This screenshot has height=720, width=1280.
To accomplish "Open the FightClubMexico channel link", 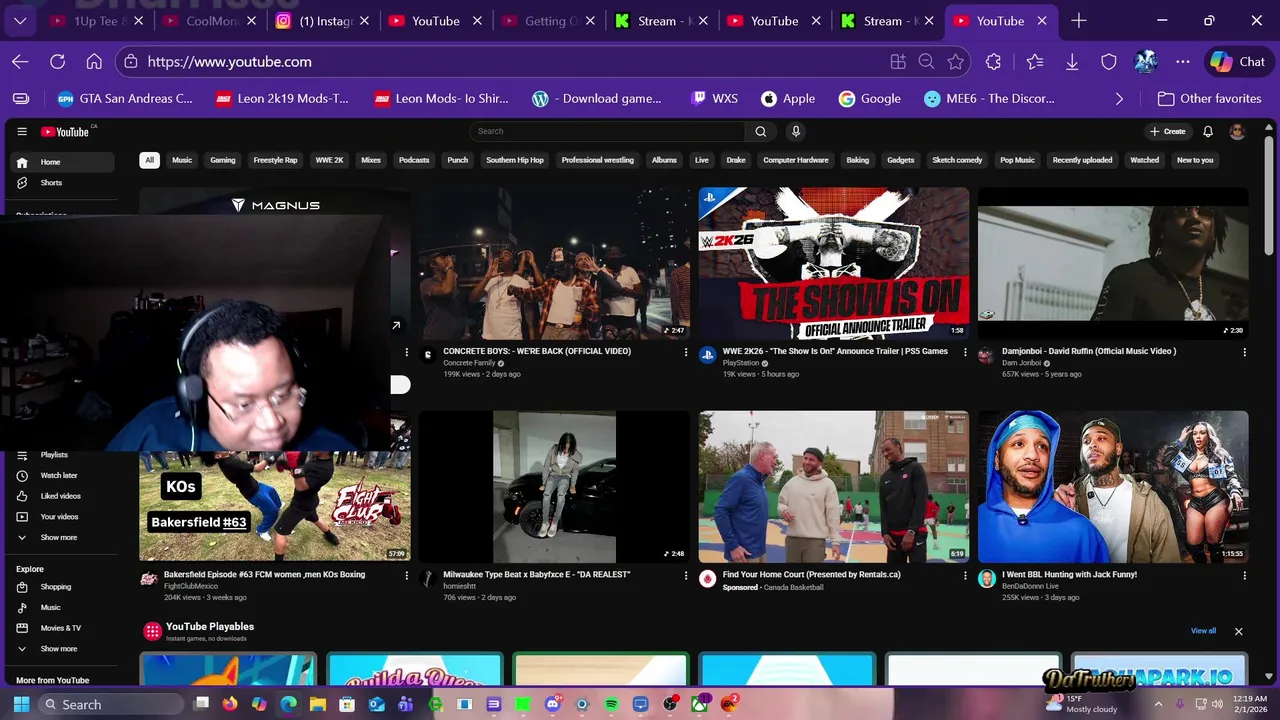I will click(191, 586).
